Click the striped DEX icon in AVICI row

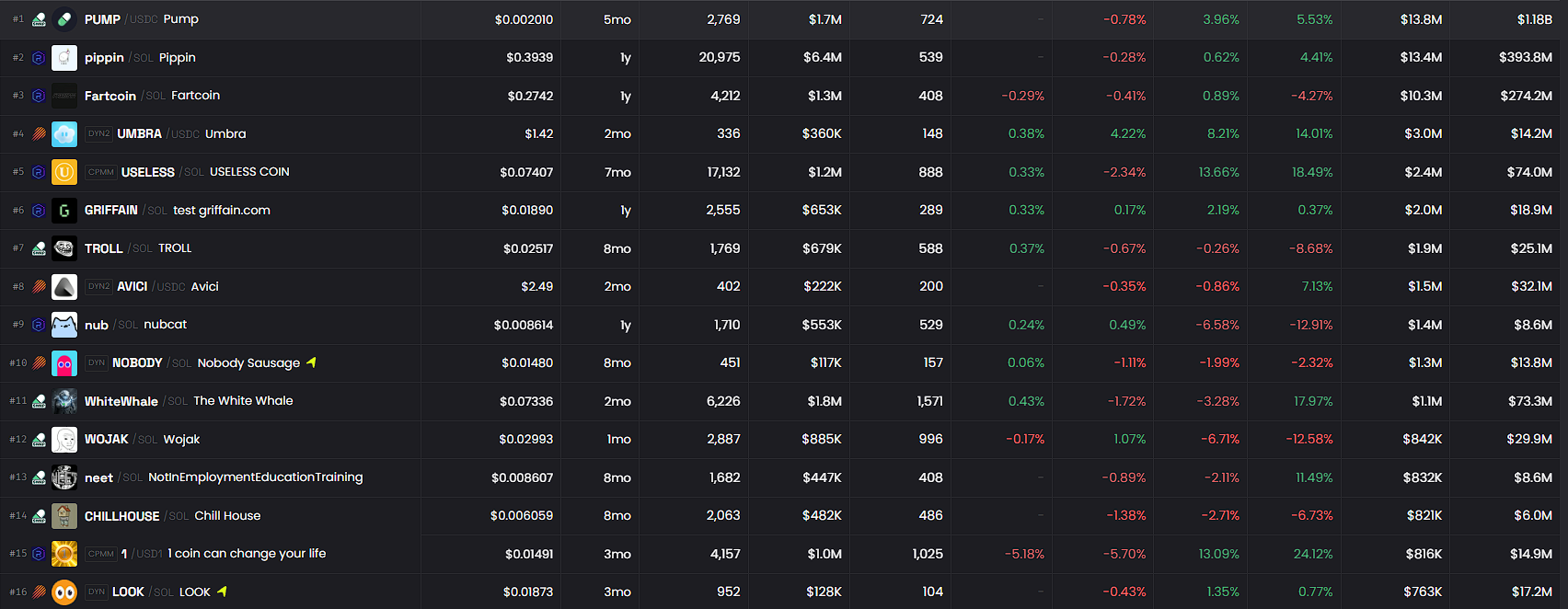(39, 287)
